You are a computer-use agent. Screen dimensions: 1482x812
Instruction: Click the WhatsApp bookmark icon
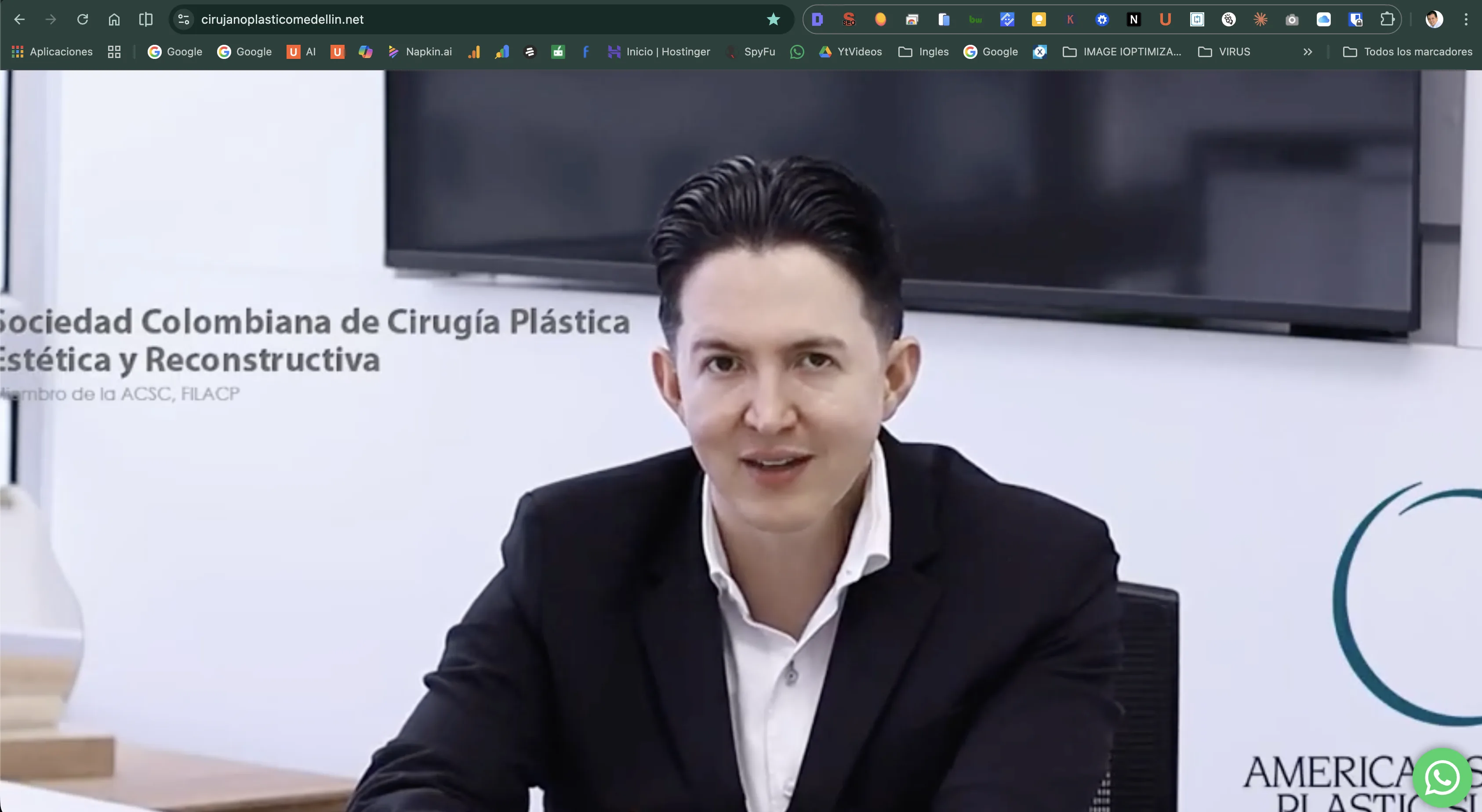[x=797, y=52]
